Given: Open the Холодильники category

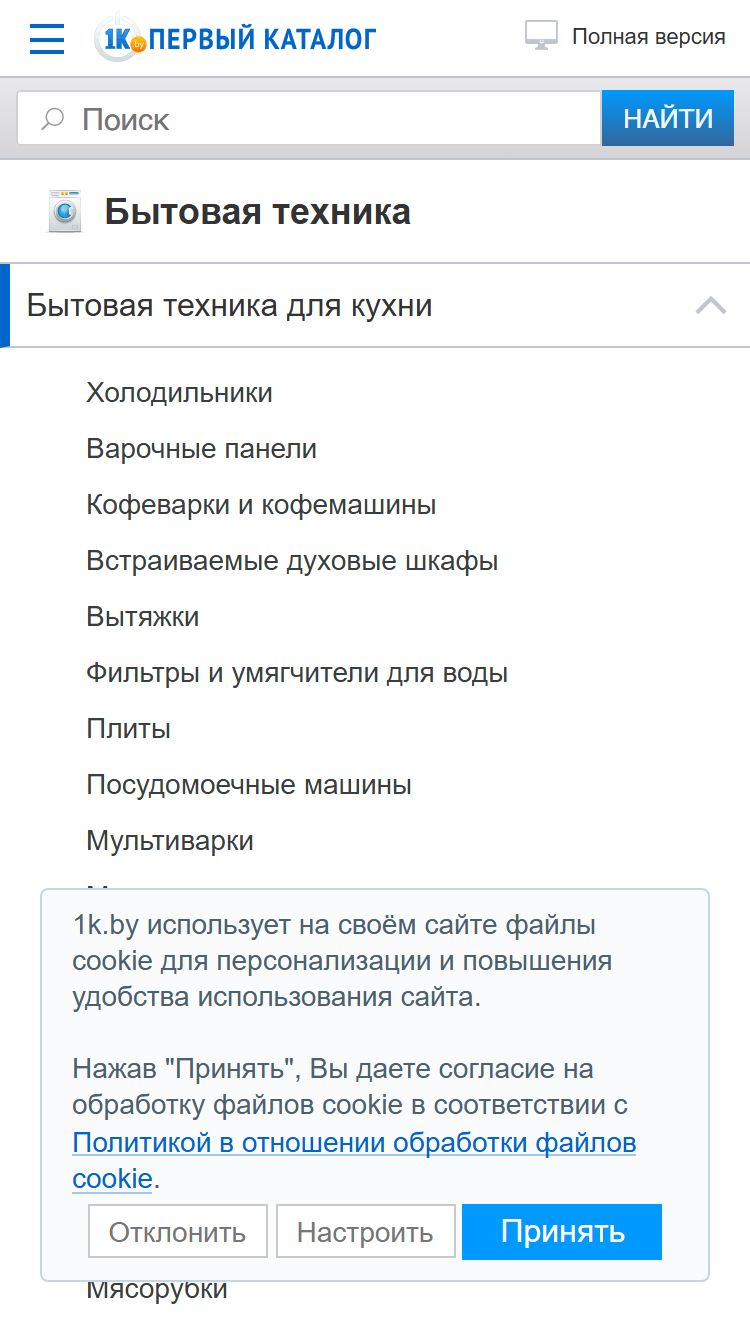Looking at the screenshot, I should (179, 393).
